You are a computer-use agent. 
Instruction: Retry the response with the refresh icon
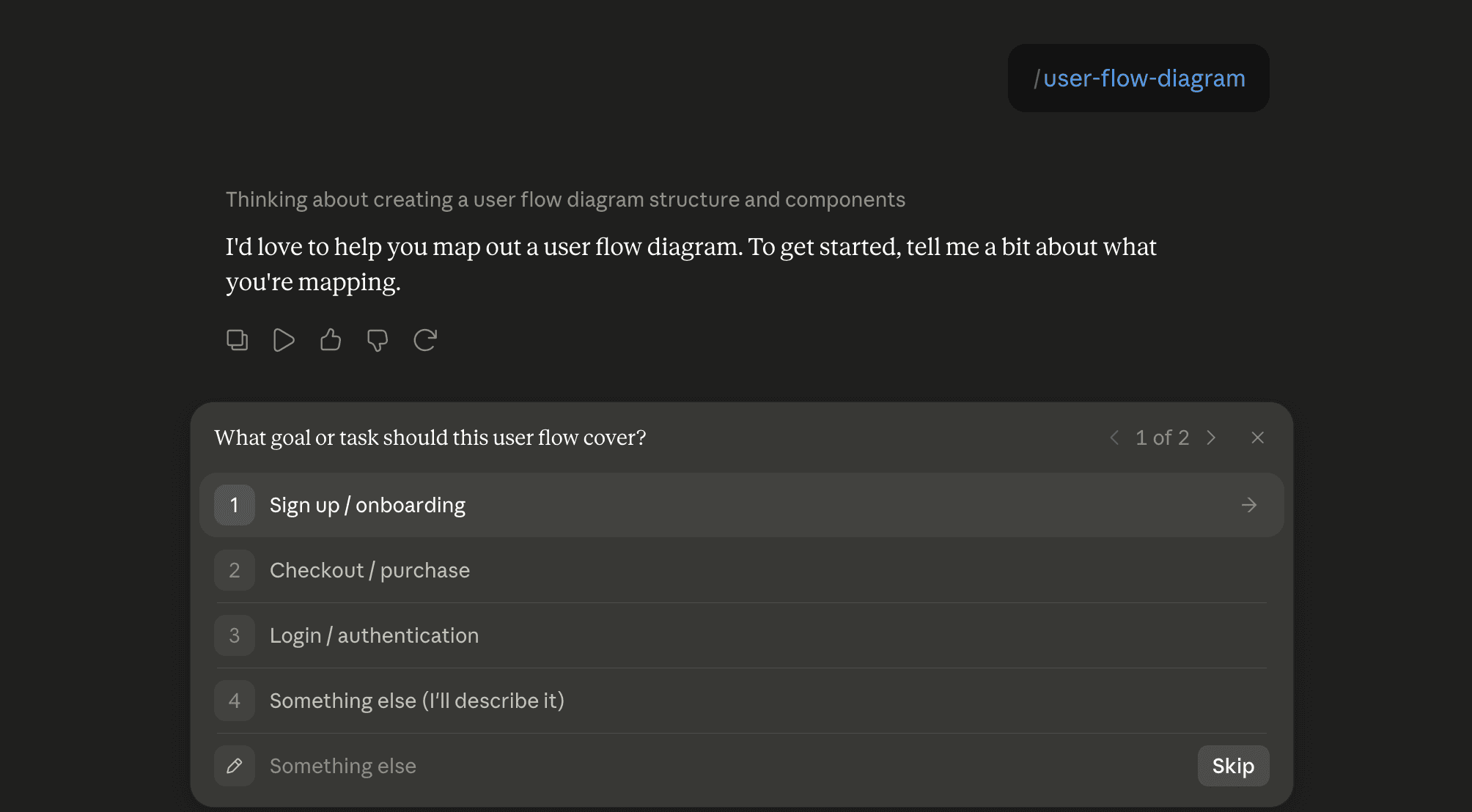pos(425,340)
